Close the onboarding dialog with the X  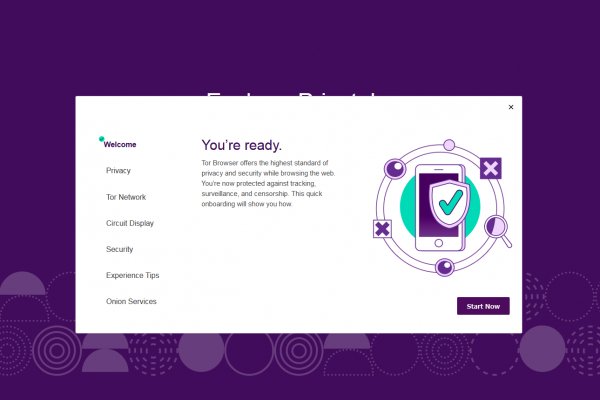tap(511, 107)
